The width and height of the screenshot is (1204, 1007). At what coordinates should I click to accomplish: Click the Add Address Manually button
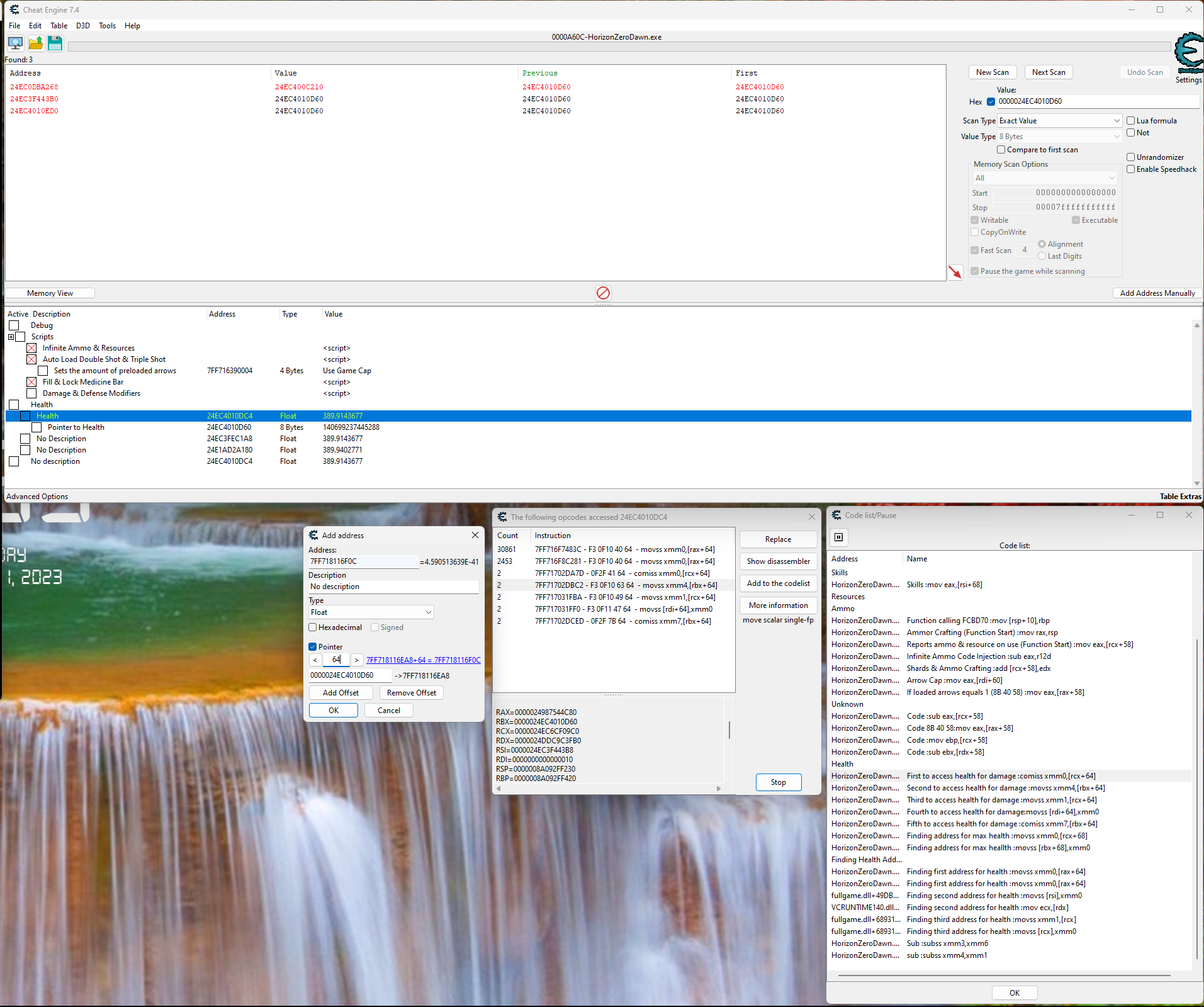point(1157,293)
